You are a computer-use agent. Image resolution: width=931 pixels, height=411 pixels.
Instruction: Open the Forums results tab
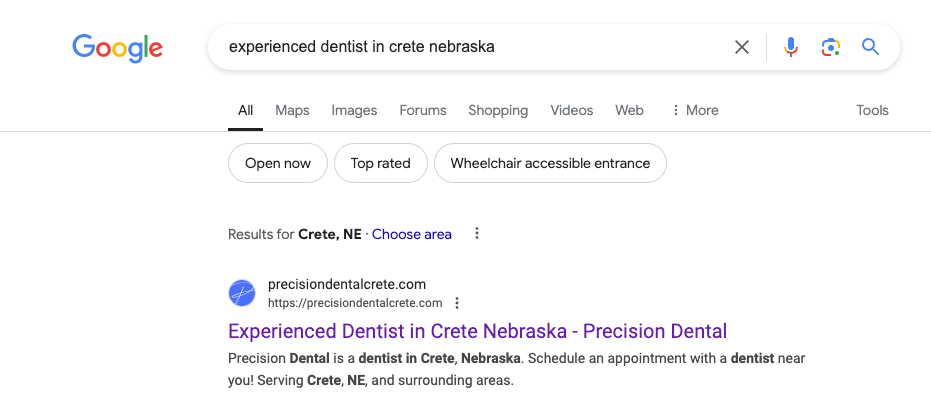click(x=423, y=110)
